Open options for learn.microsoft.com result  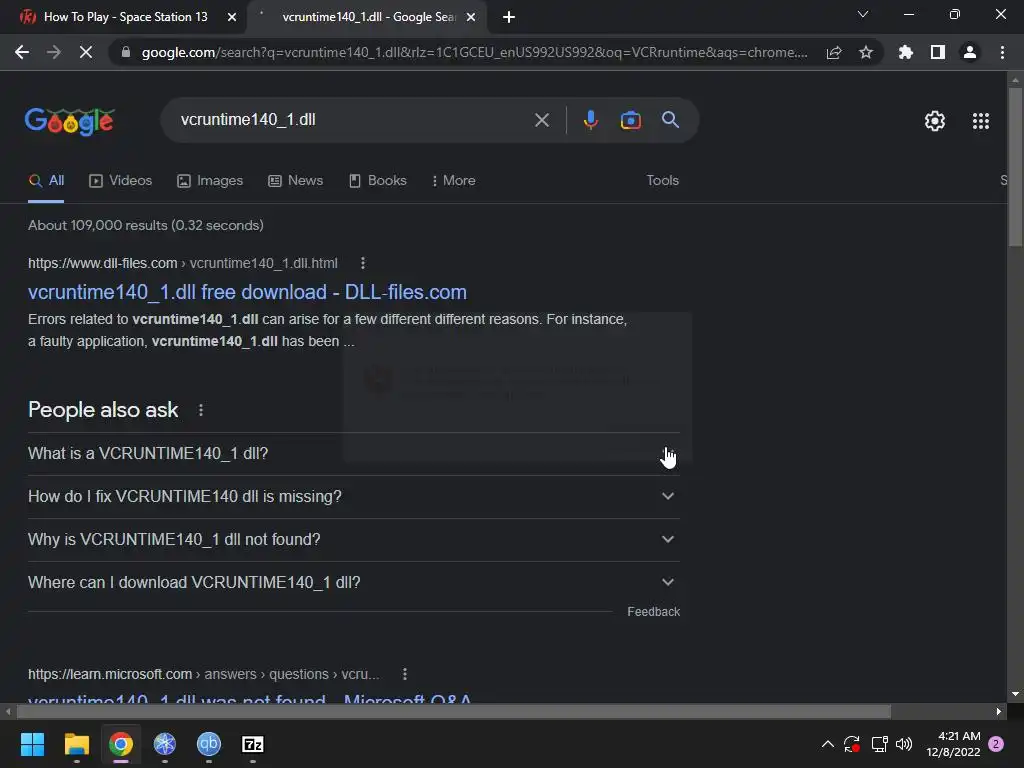(x=405, y=674)
